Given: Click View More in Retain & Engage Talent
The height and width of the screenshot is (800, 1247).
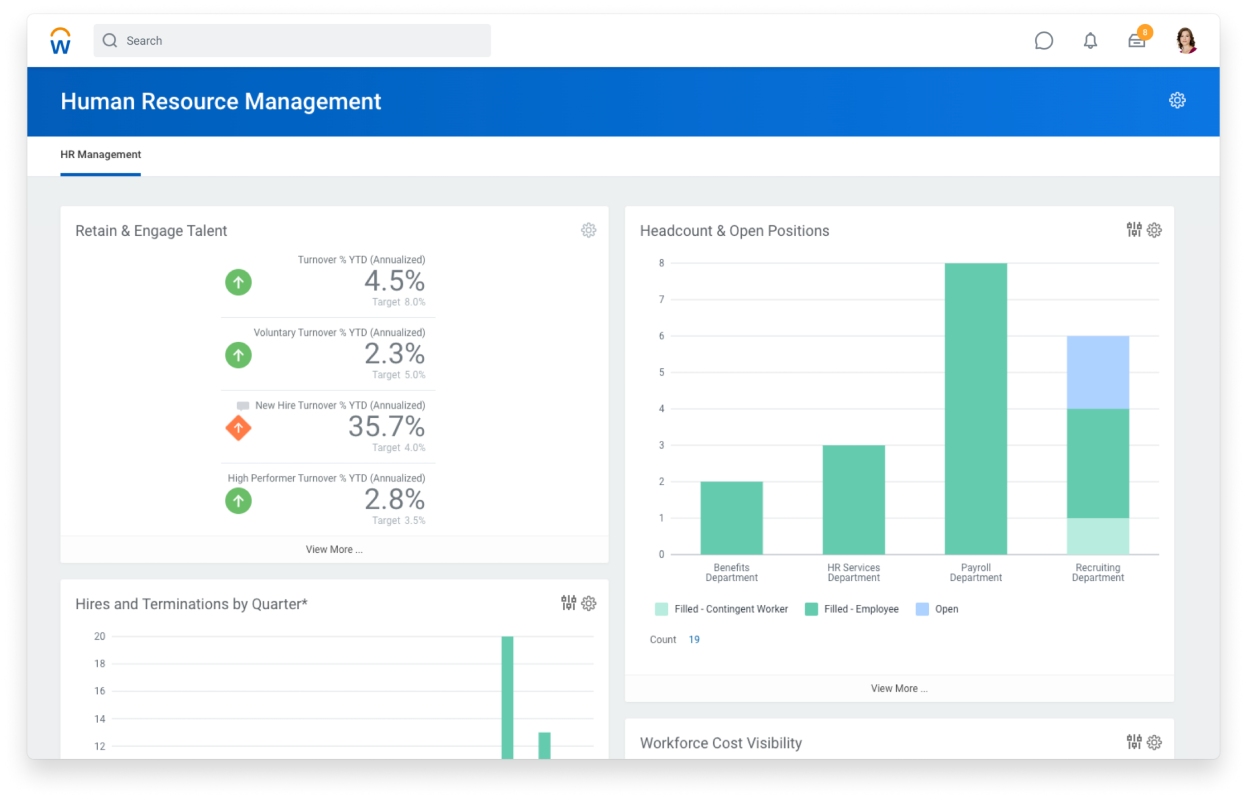Looking at the screenshot, I should coord(334,549).
